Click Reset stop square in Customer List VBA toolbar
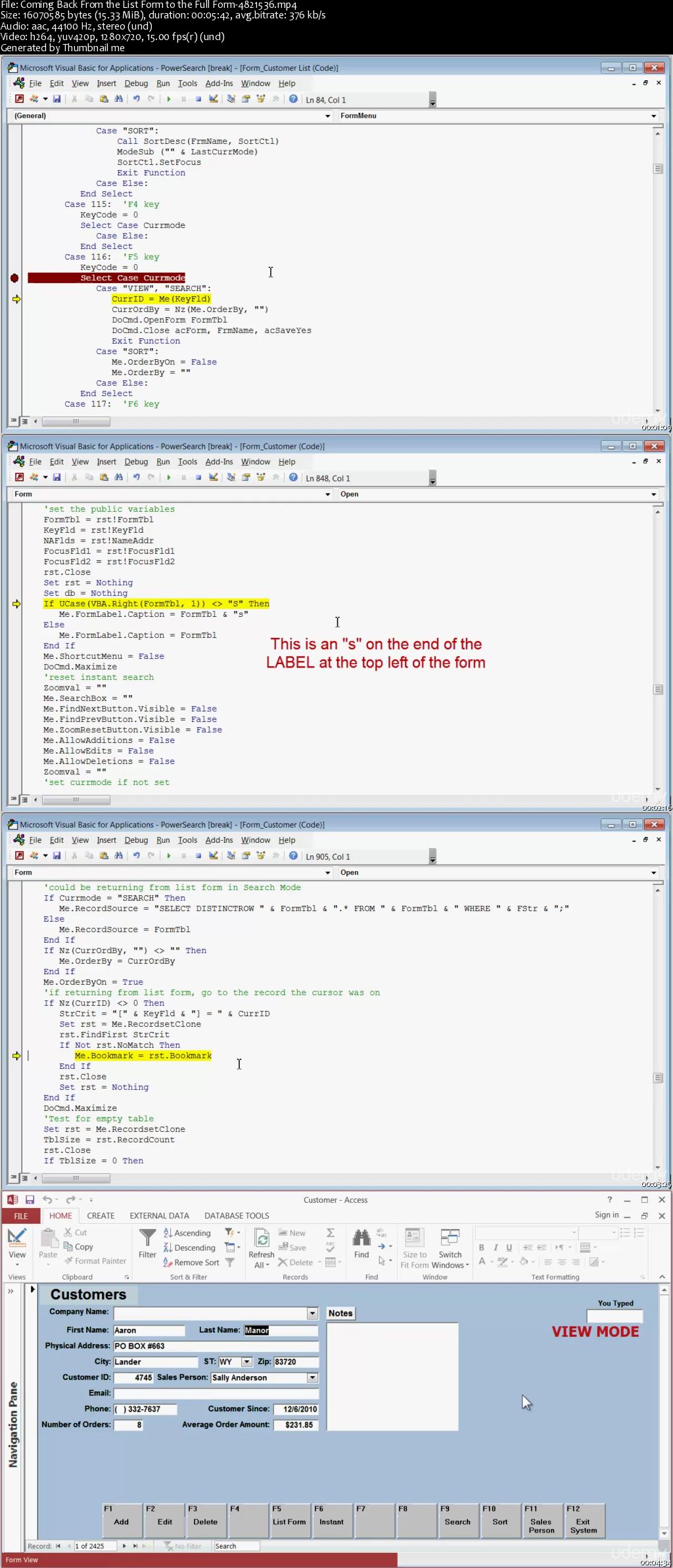Screen dimensions: 673x1568 [x=198, y=99]
